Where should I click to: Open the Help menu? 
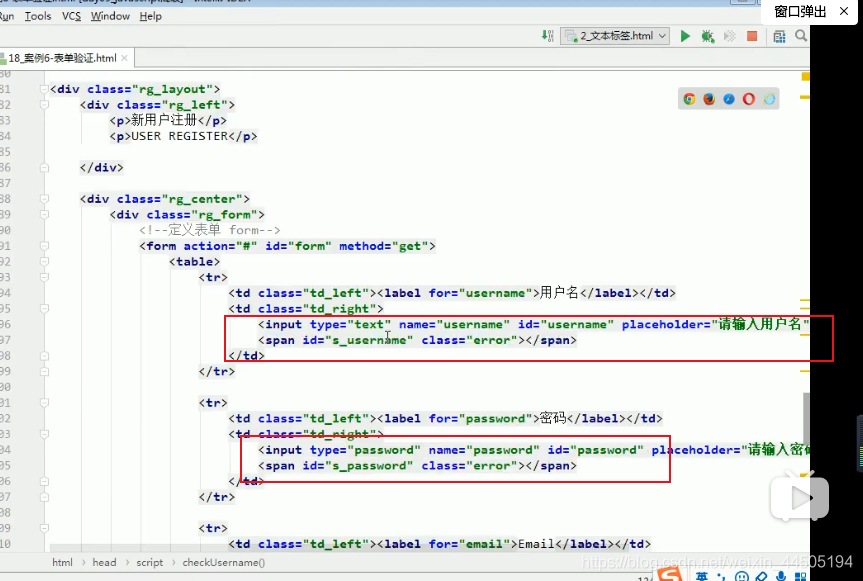tap(150, 16)
